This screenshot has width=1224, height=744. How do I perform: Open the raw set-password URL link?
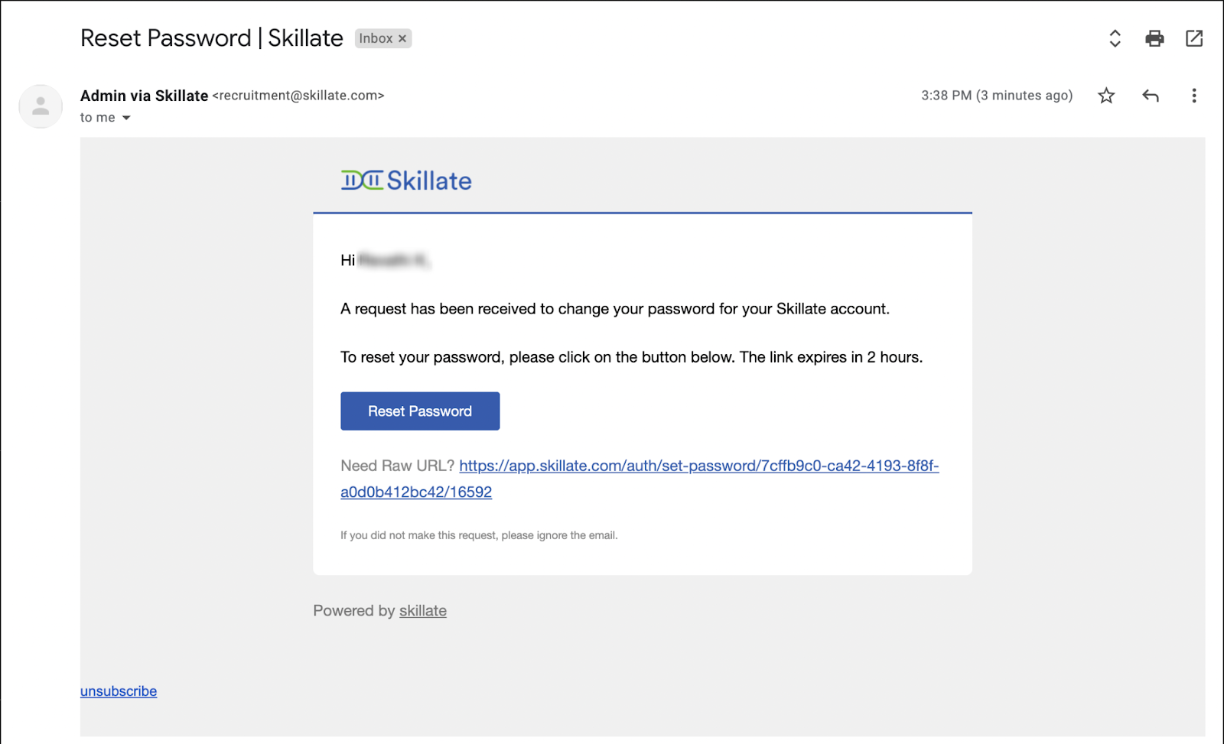(x=640, y=479)
